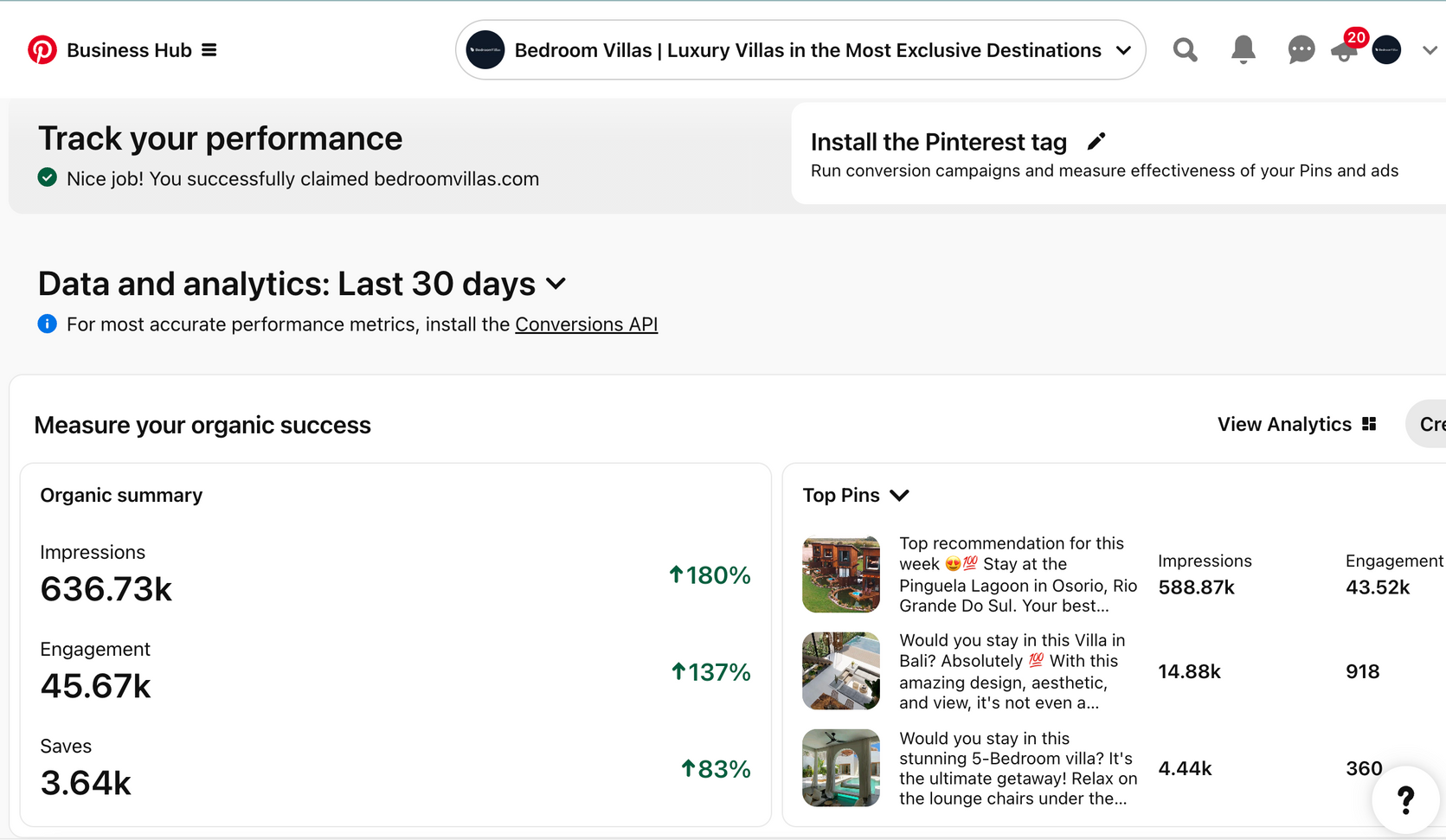Viewport: 1446px width, 840px height.
Task: Click the help question mark button
Action: (x=1405, y=799)
